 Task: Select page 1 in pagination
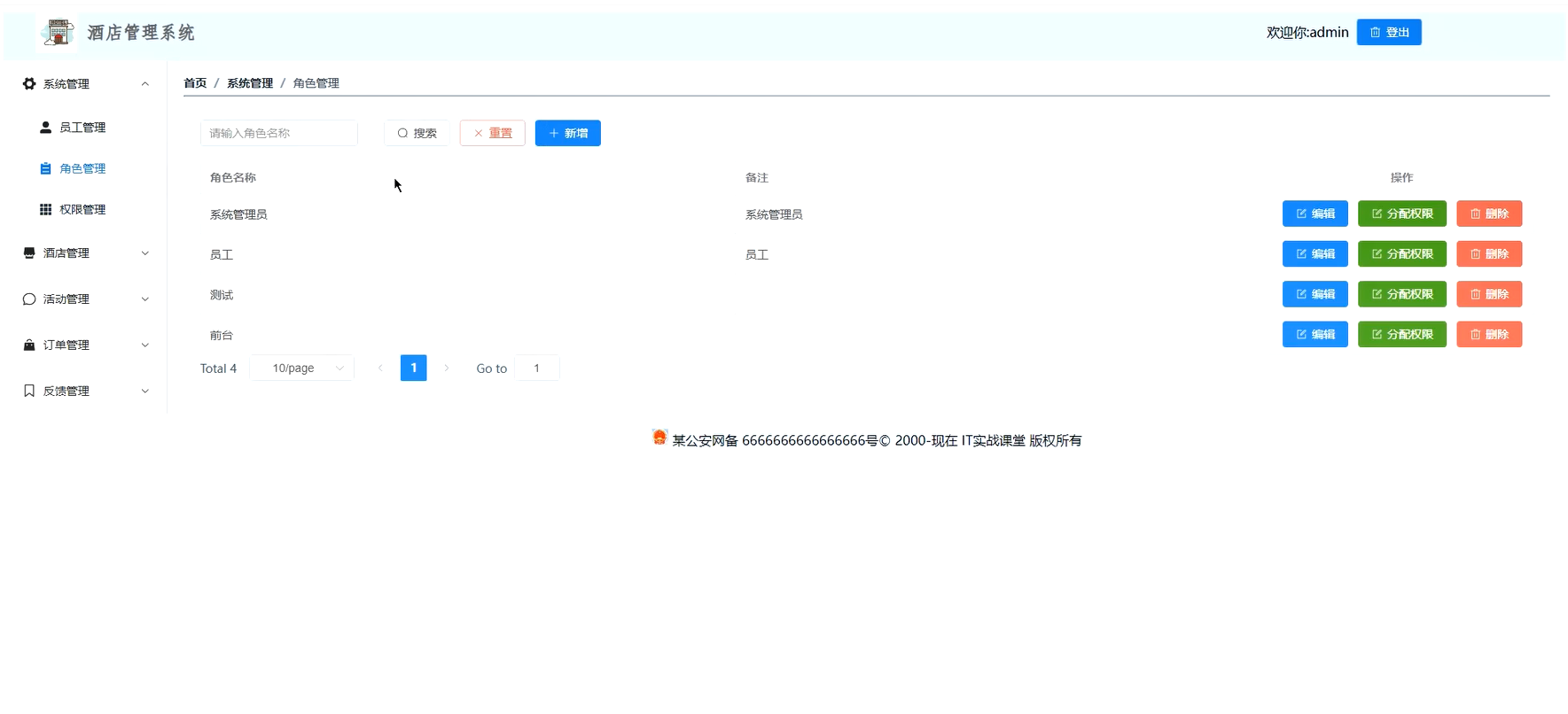point(413,368)
